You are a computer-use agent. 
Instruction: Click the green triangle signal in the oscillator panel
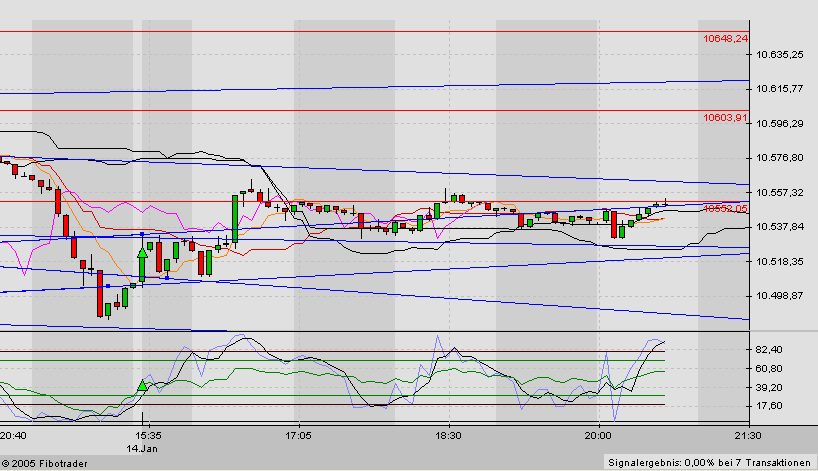(143, 385)
